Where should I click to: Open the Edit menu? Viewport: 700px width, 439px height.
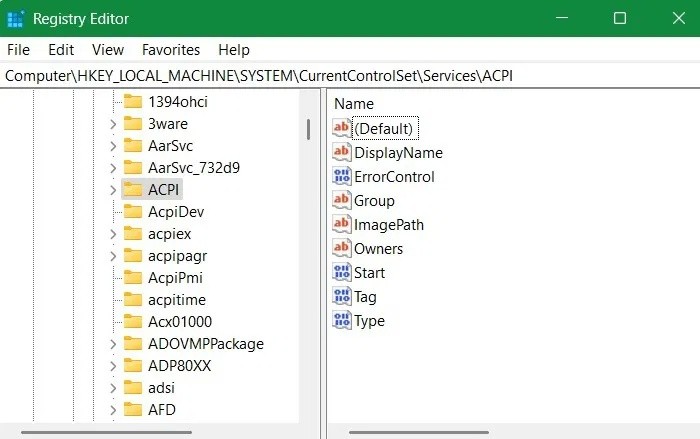[x=61, y=49]
